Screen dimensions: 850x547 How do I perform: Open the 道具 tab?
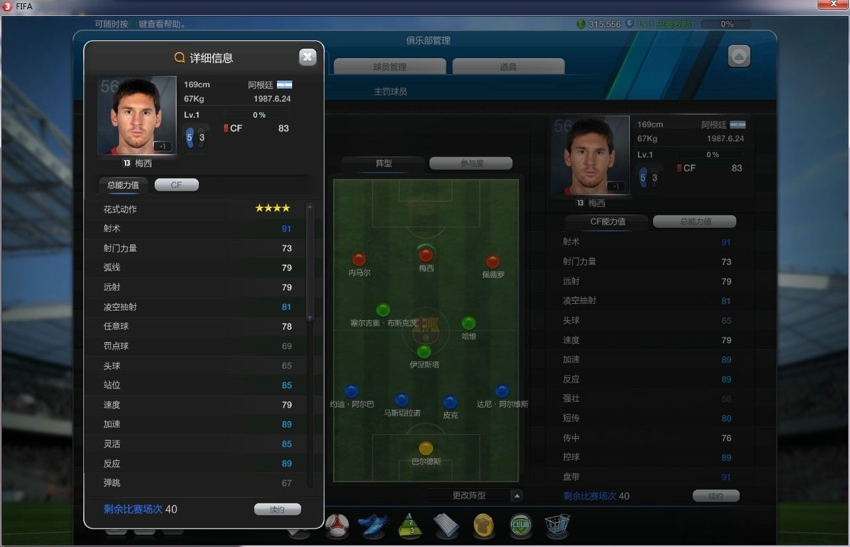[508, 67]
